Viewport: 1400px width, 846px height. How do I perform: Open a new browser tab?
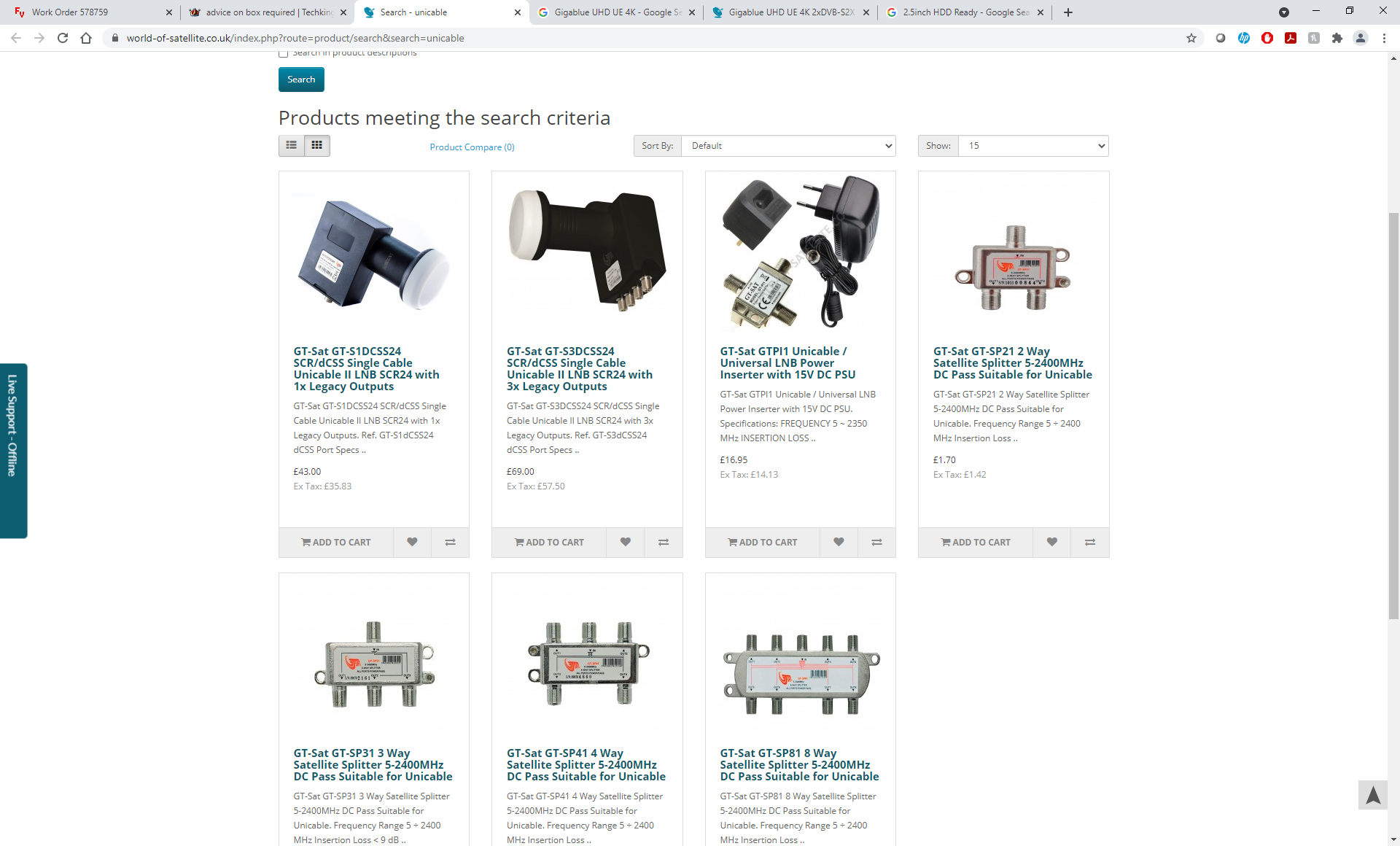click(1068, 12)
